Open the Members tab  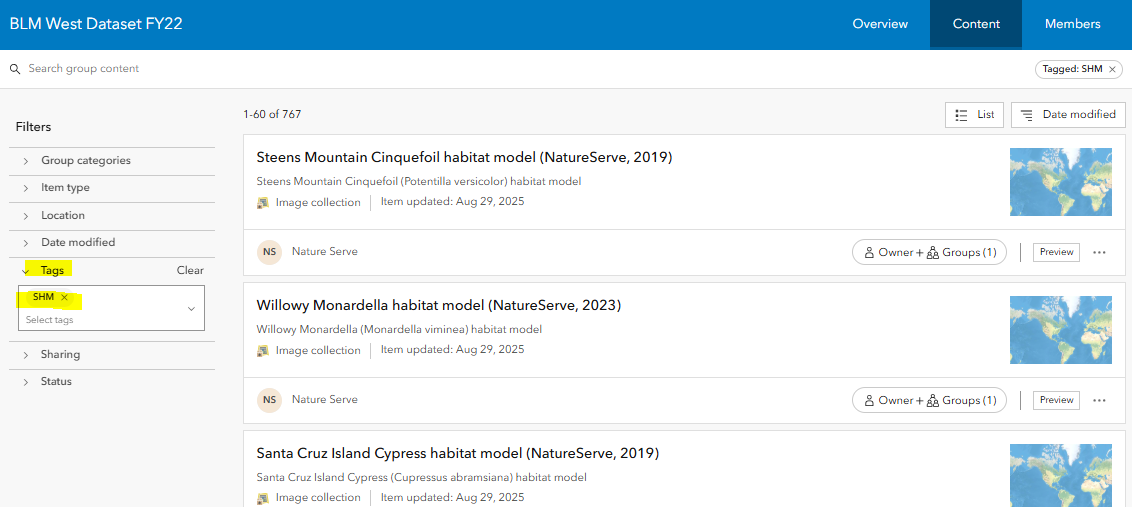tap(1072, 24)
